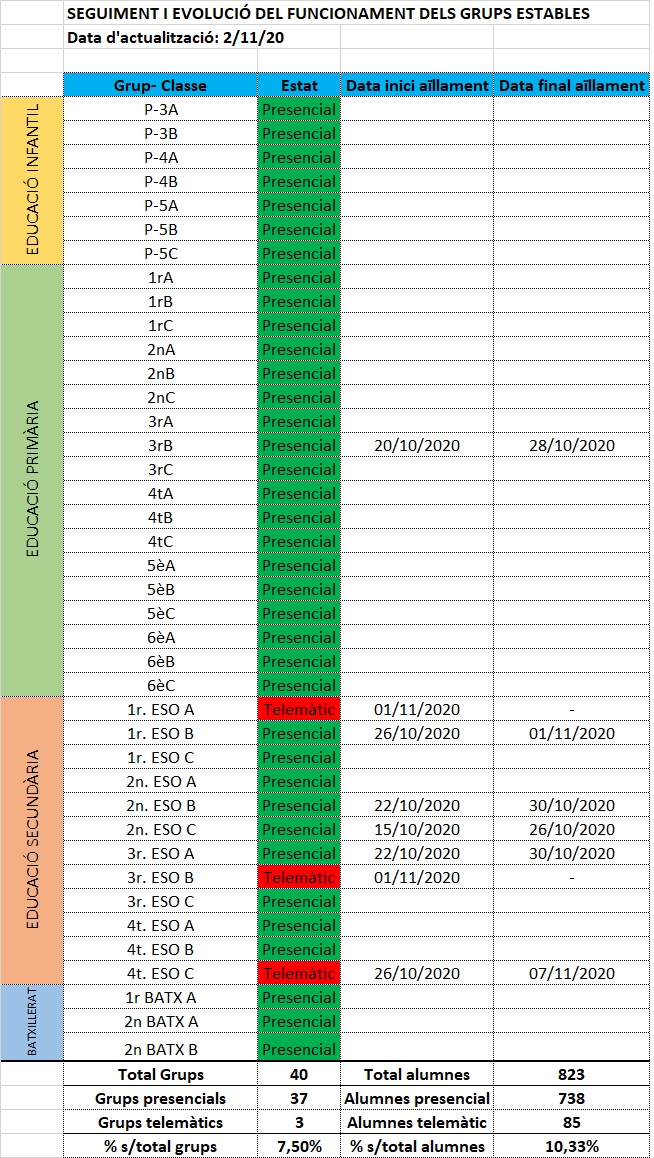
Task: Click the Data final aïllament header
Action: click(x=571, y=85)
